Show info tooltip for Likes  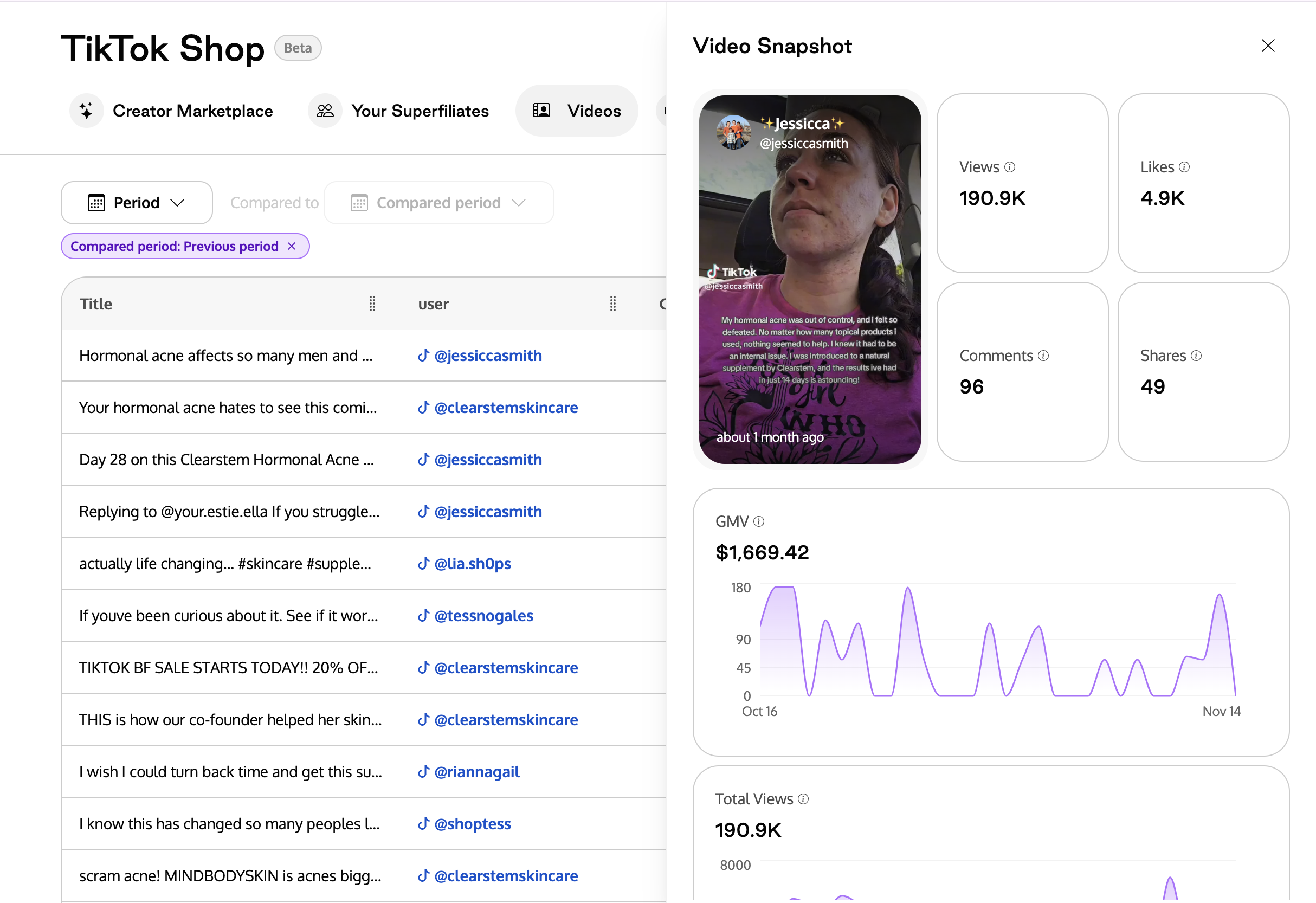coord(1184,167)
